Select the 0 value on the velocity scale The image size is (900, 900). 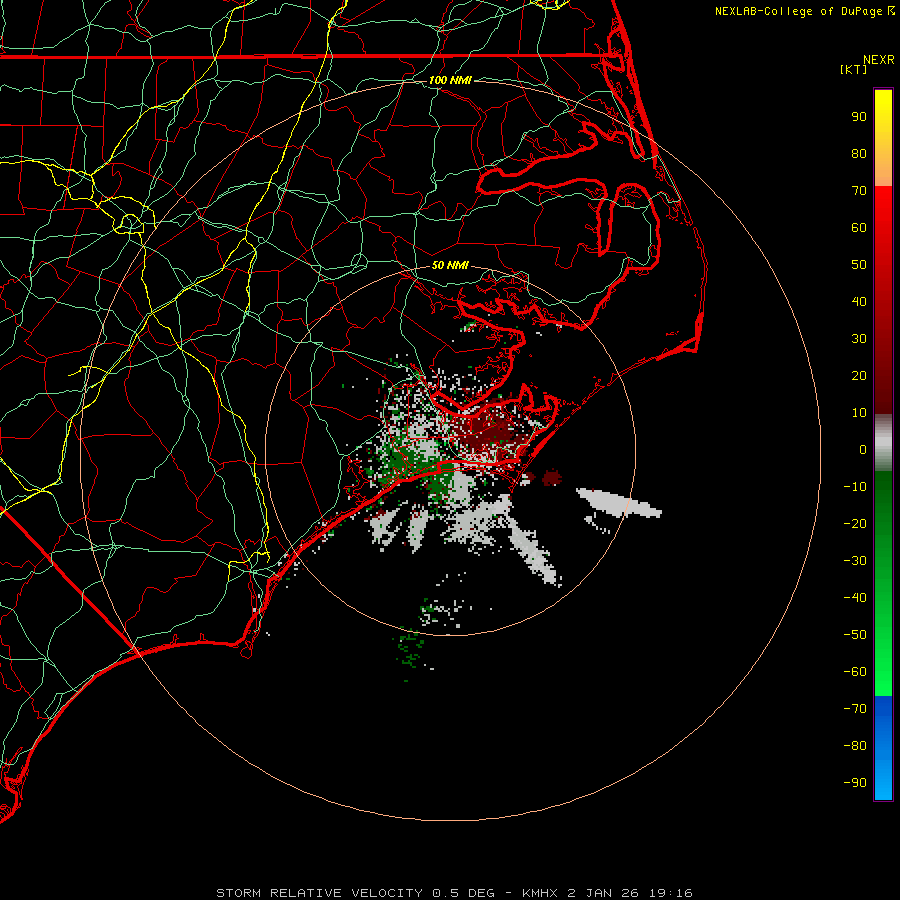coord(863,449)
